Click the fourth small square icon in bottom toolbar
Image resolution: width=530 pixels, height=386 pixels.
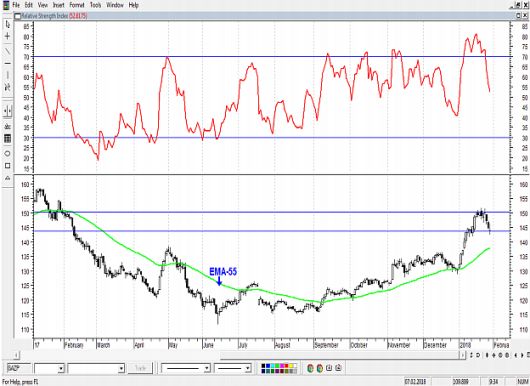(338, 368)
